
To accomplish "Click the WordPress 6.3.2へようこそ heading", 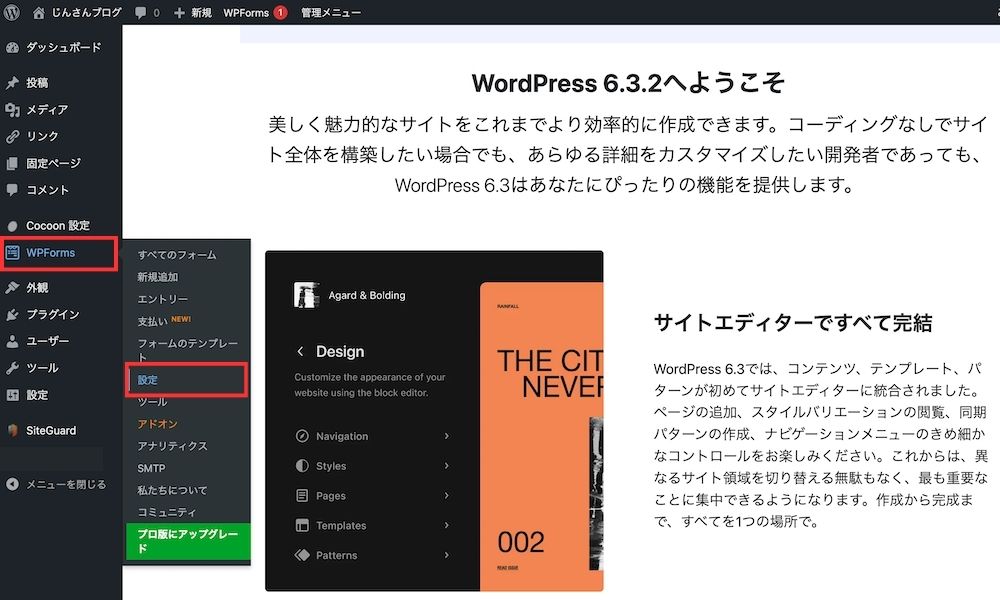I will [628, 83].
